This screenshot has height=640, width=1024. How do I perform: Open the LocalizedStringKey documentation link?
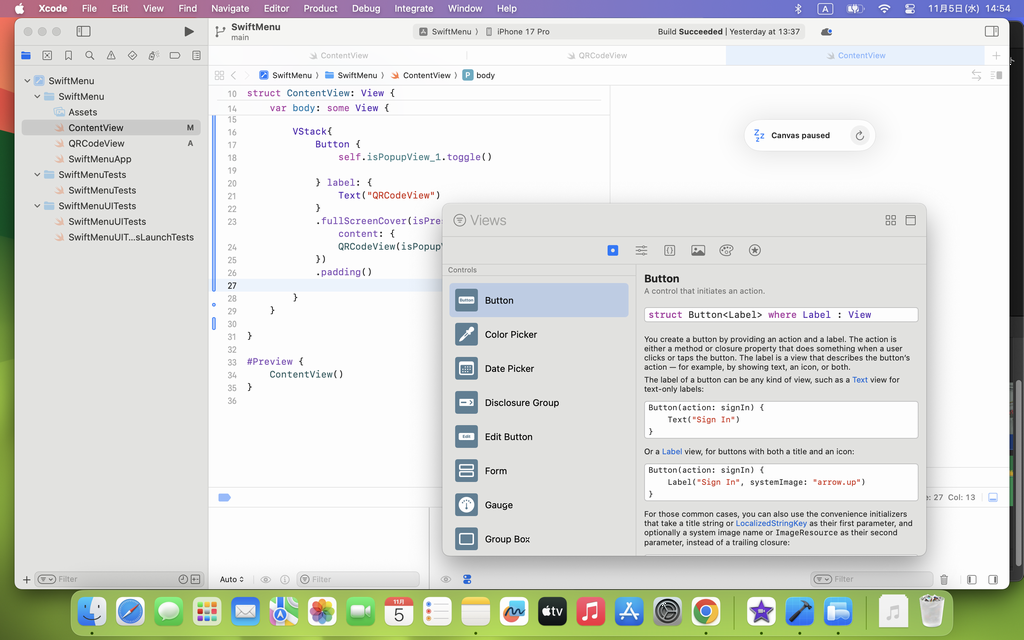click(773, 523)
